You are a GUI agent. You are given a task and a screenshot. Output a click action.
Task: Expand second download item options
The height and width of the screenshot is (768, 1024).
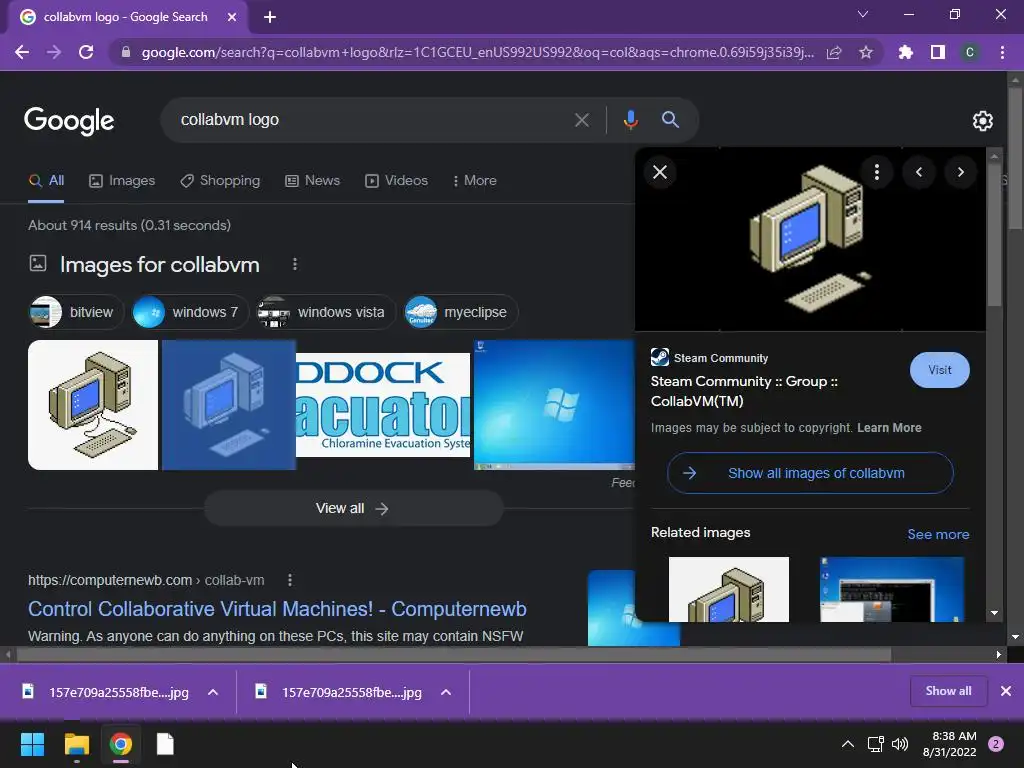446,692
